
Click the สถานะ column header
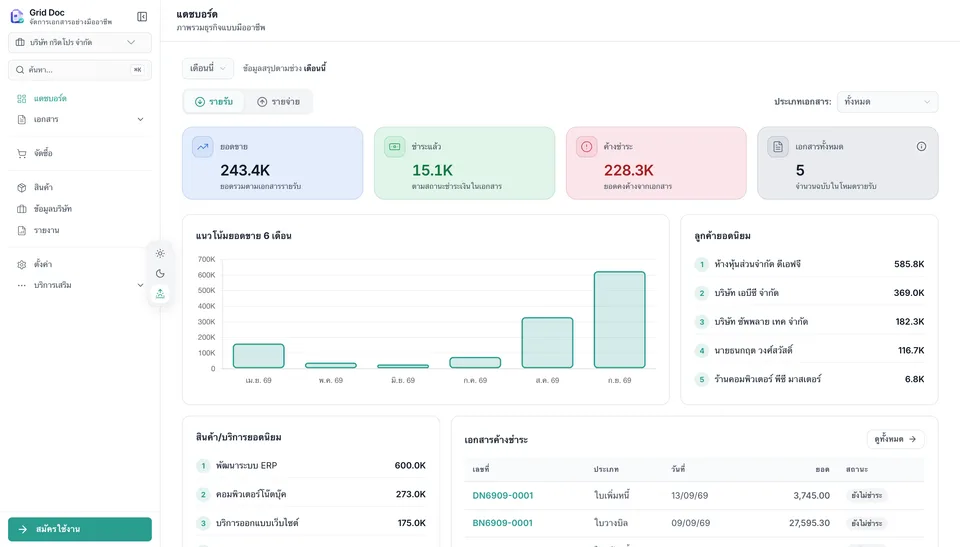pos(857,469)
